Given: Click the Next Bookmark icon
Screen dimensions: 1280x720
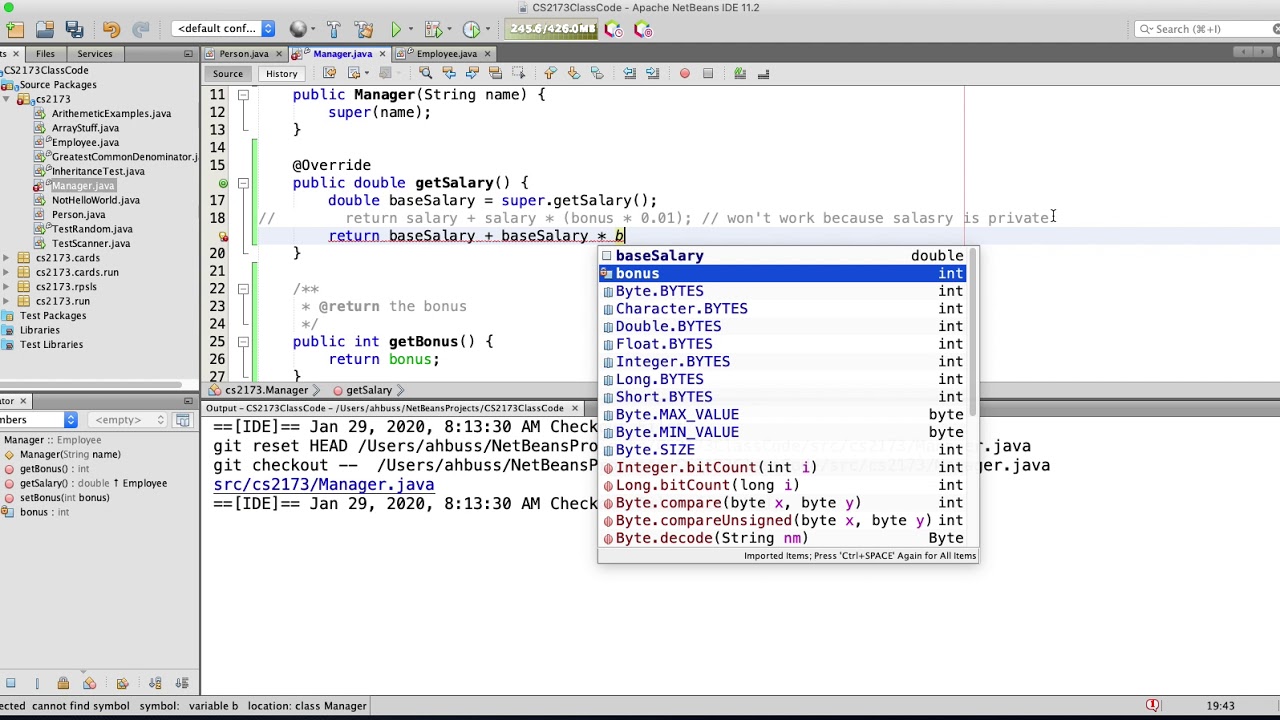Looking at the screenshot, I should click(x=573, y=73).
